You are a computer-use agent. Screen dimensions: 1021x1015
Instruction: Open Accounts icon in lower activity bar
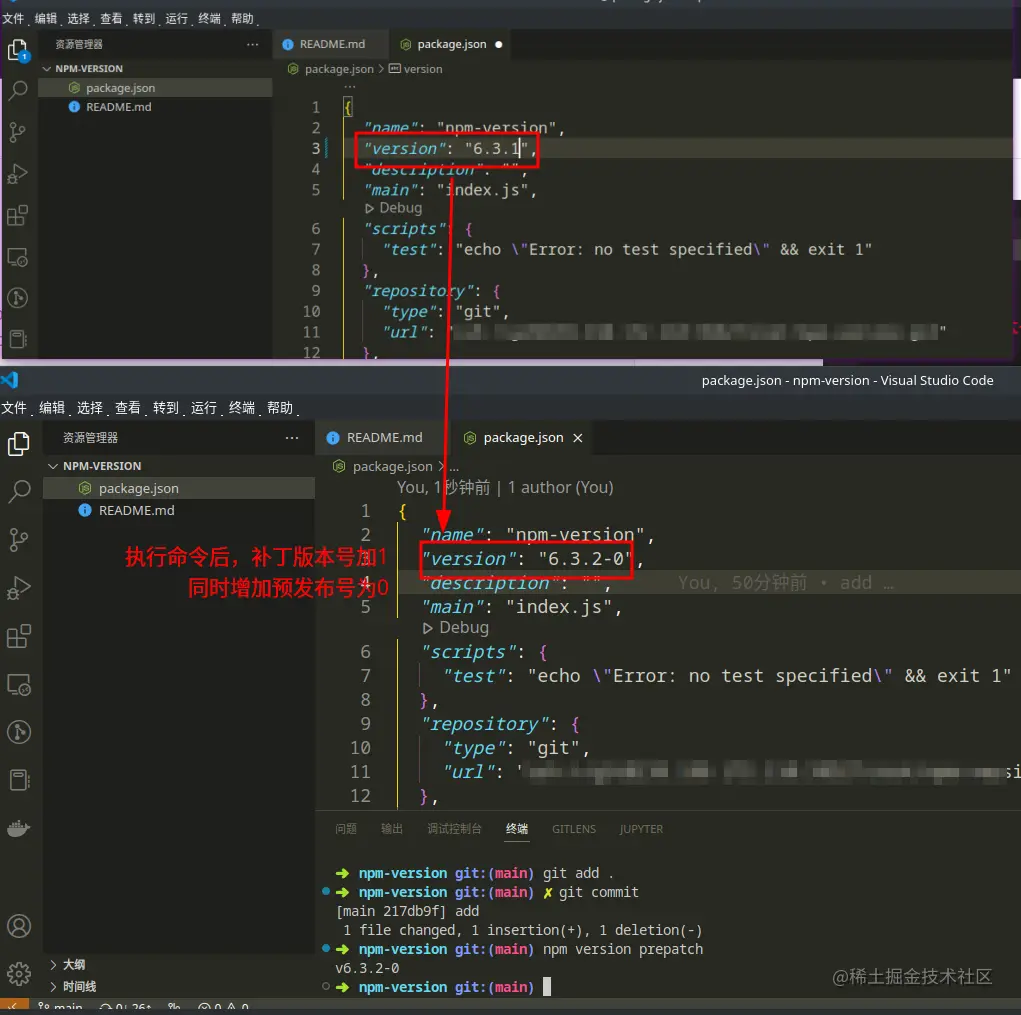pyautogui.click(x=19, y=926)
